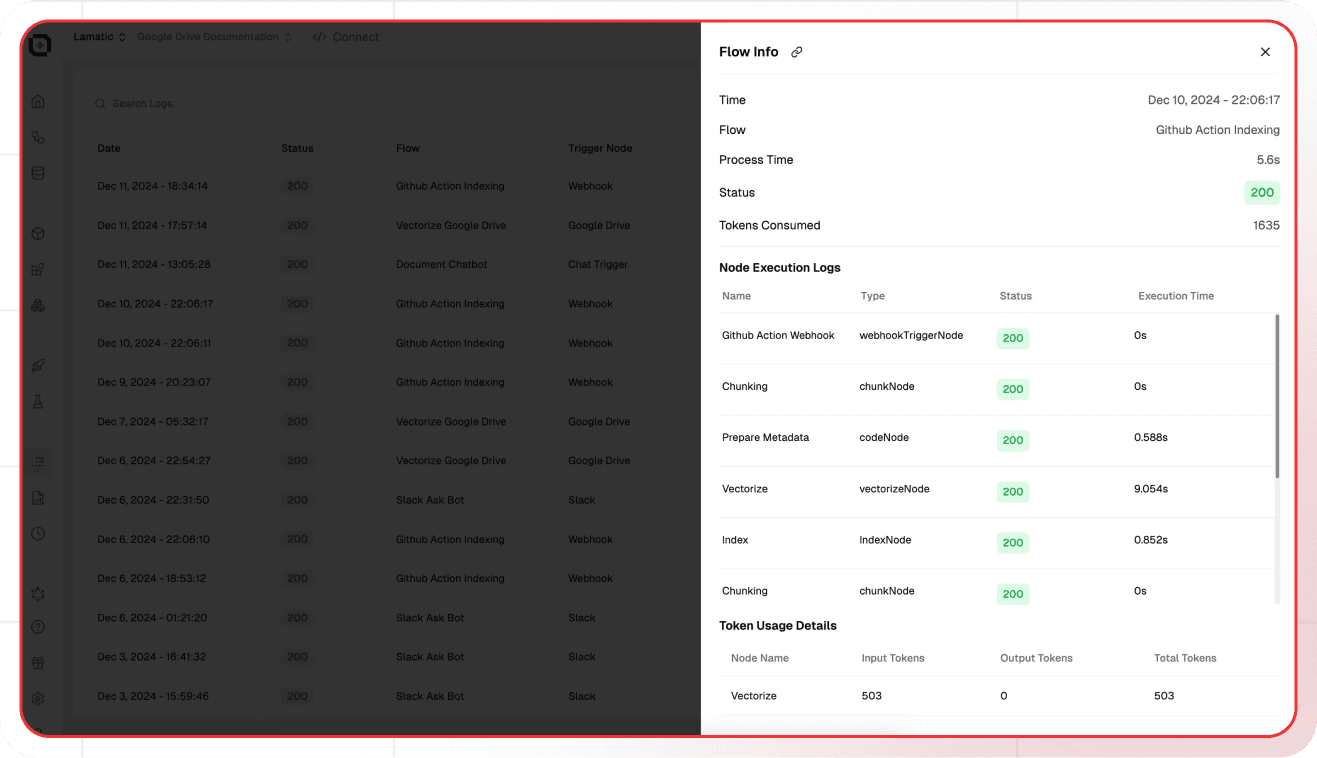Open the Home icon in the sidebar

[38, 101]
